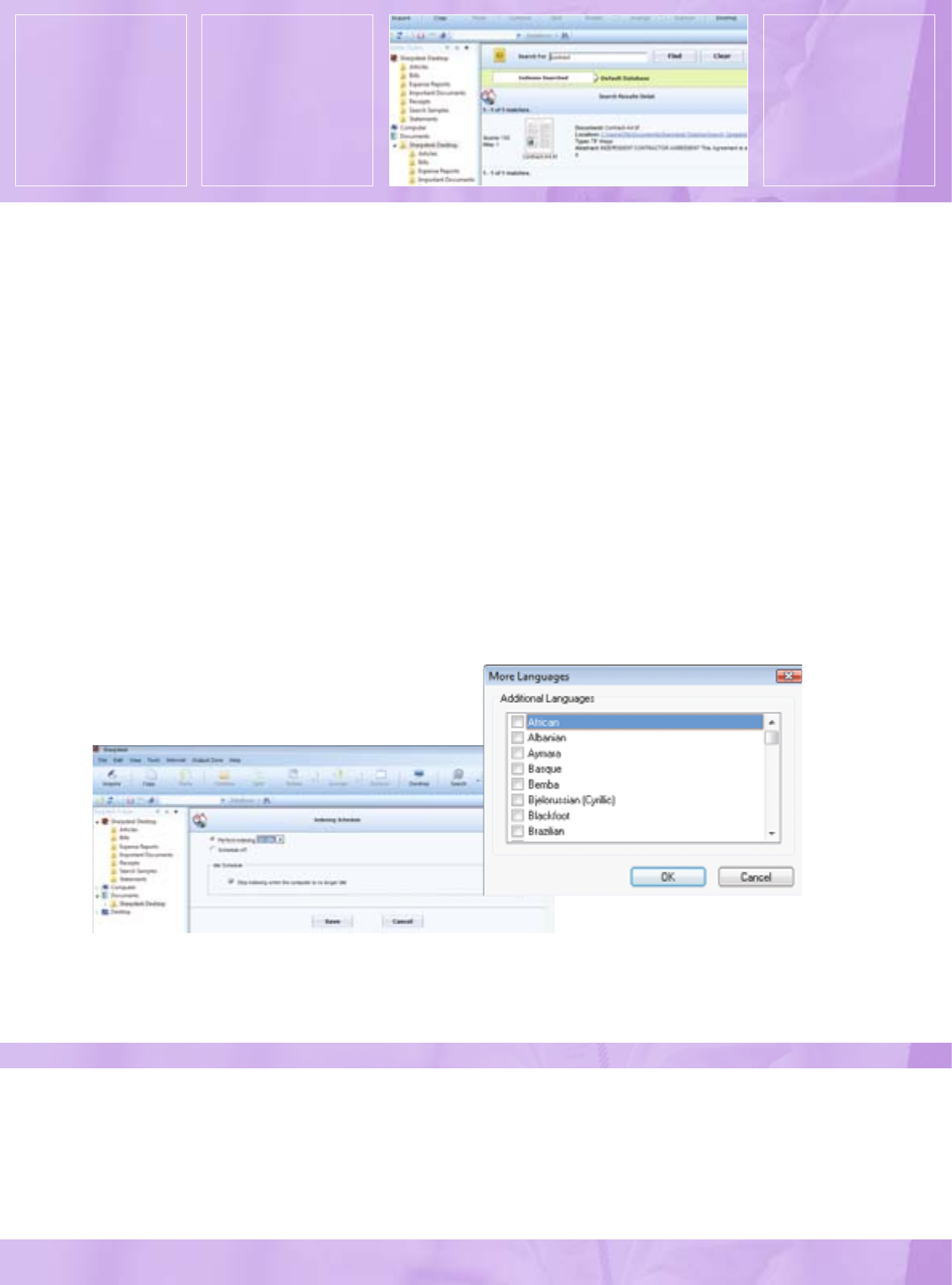Click the Desktop icon in the toolbar
This screenshot has height=1285, width=952.
coord(419,776)
